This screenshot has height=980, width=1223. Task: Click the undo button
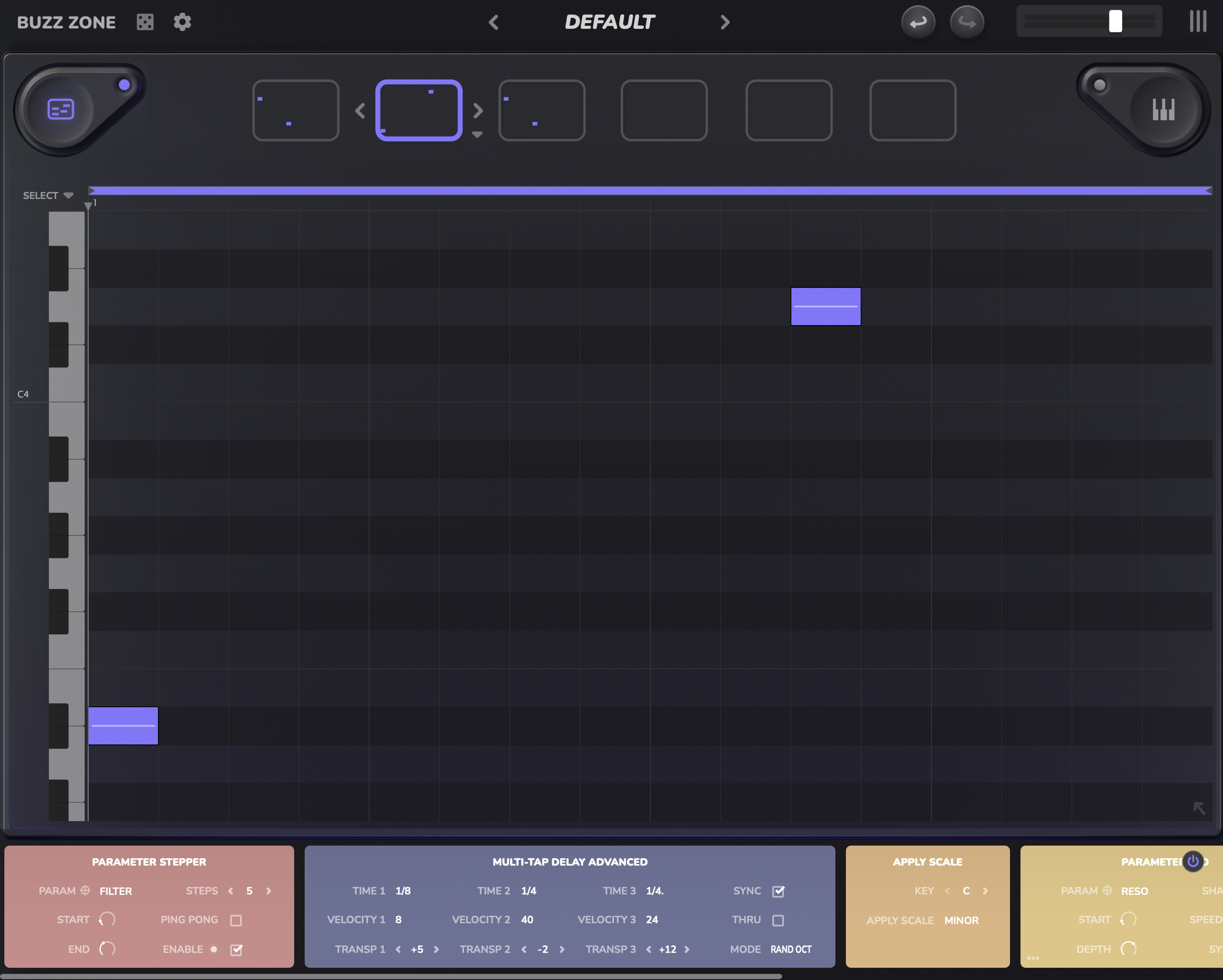tap(918, 22)
